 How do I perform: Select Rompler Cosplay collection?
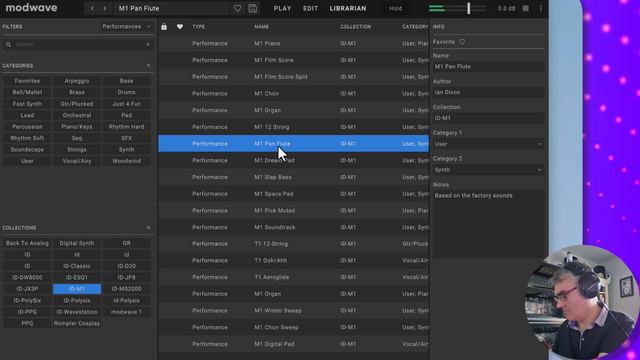coord(77,323)
